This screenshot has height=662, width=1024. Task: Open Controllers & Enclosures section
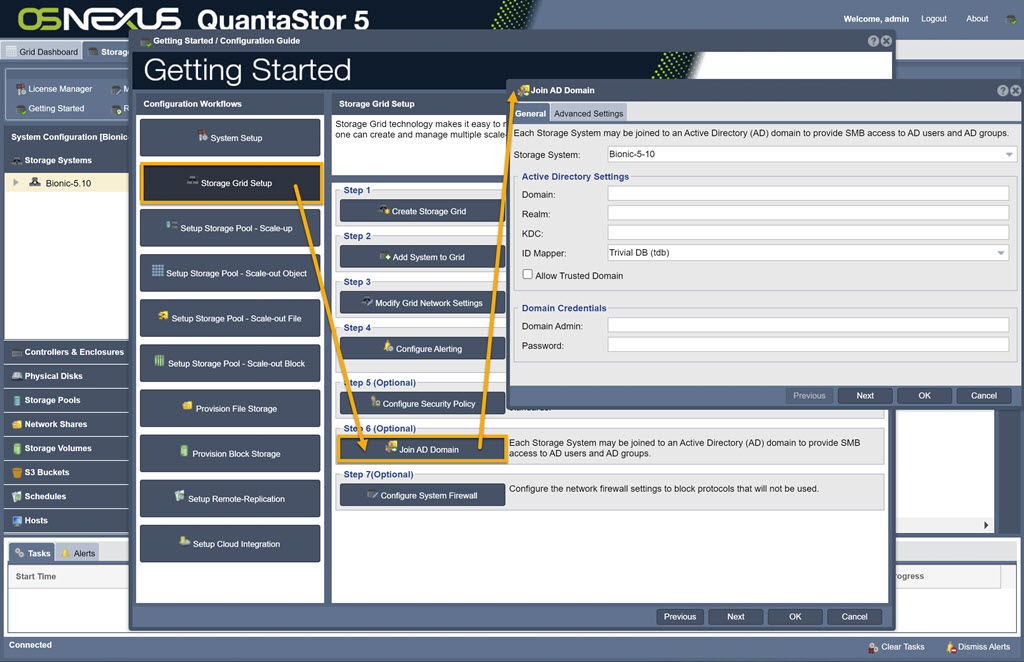tap(67, 352)
